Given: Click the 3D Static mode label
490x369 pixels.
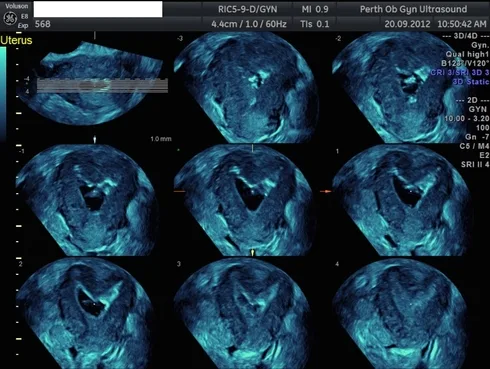Looking at the screenshot, I should tap(471, 82).
